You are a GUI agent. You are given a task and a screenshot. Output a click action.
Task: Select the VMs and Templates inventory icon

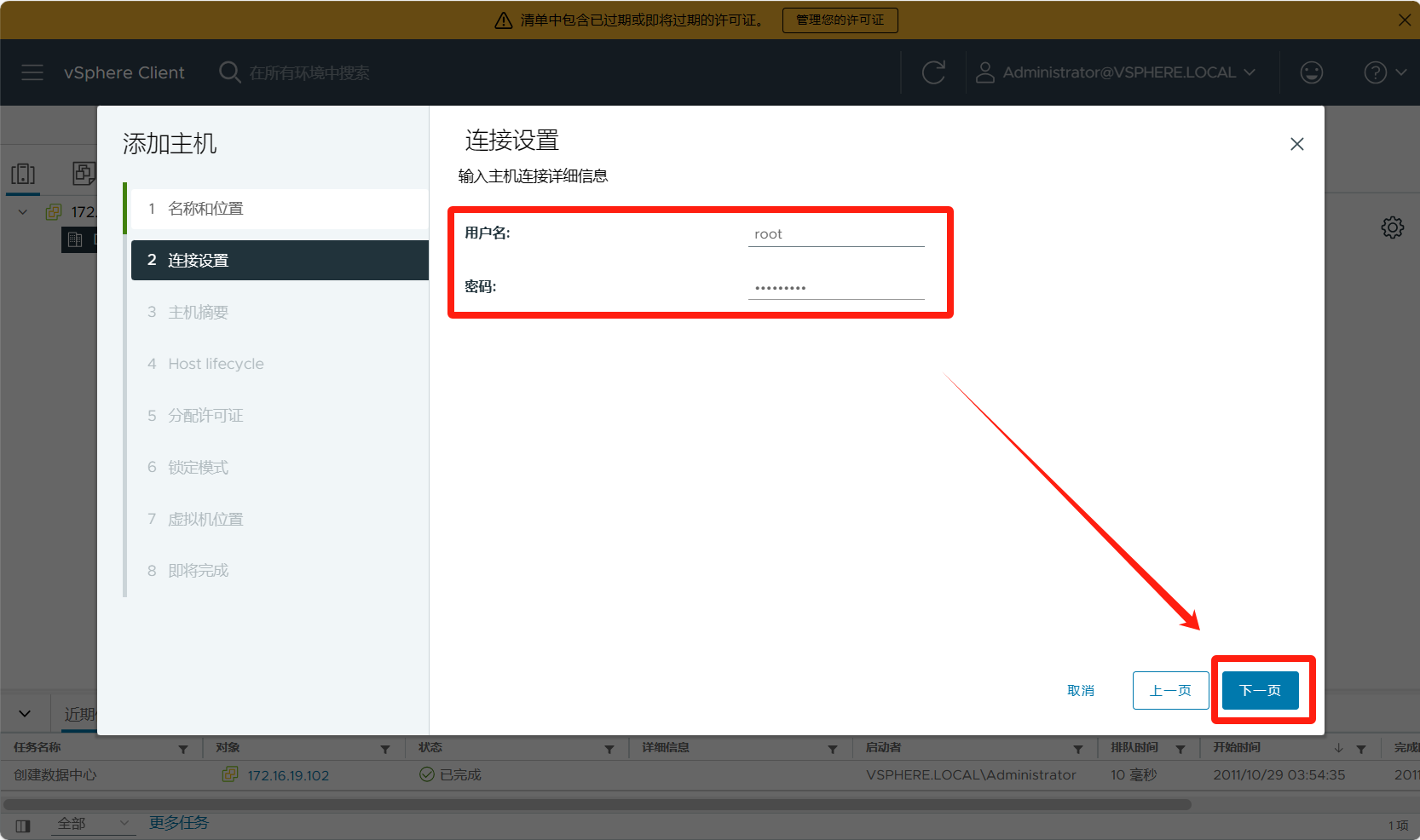click(84, 174)
